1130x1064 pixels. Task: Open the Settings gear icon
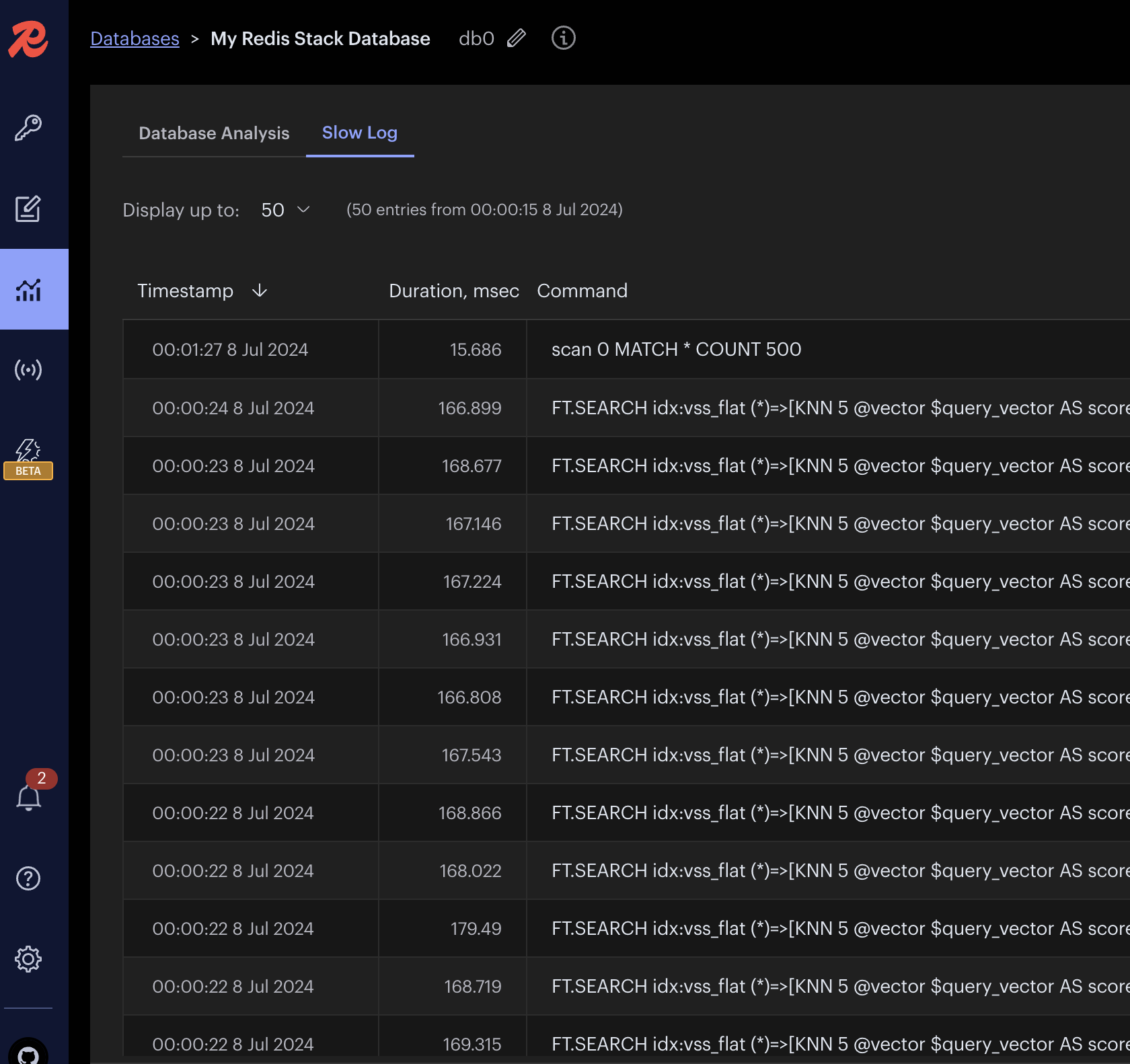28,959
